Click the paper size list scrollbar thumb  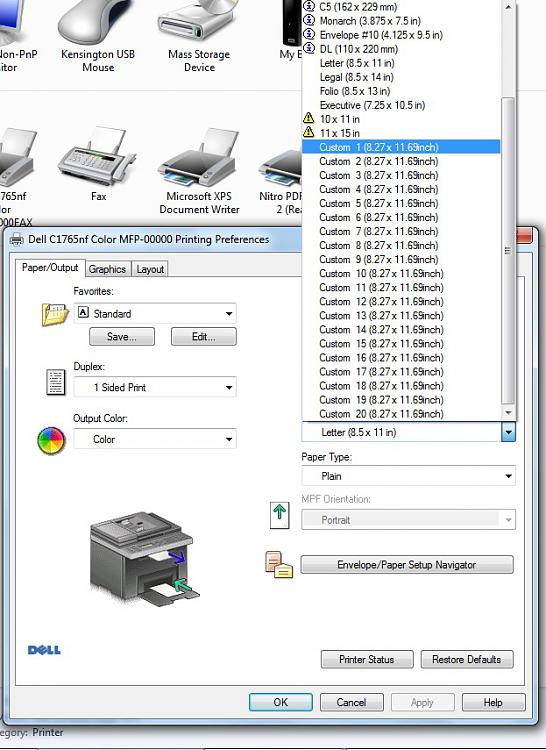508,251
